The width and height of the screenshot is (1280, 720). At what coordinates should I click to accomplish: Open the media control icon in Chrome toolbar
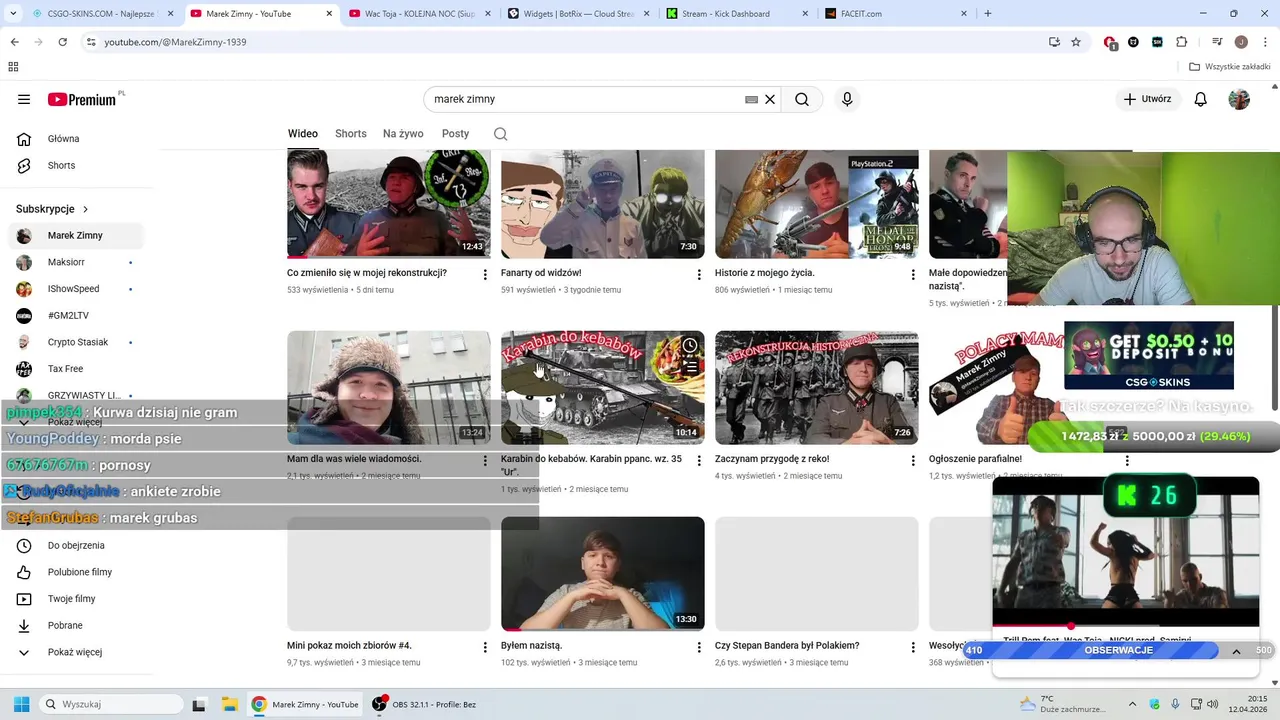(x=1217, y=42)
